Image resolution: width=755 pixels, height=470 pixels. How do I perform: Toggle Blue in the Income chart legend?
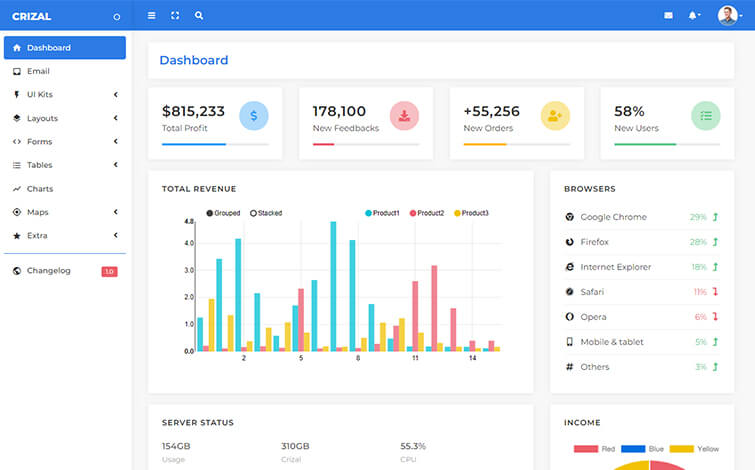[642, 449]
